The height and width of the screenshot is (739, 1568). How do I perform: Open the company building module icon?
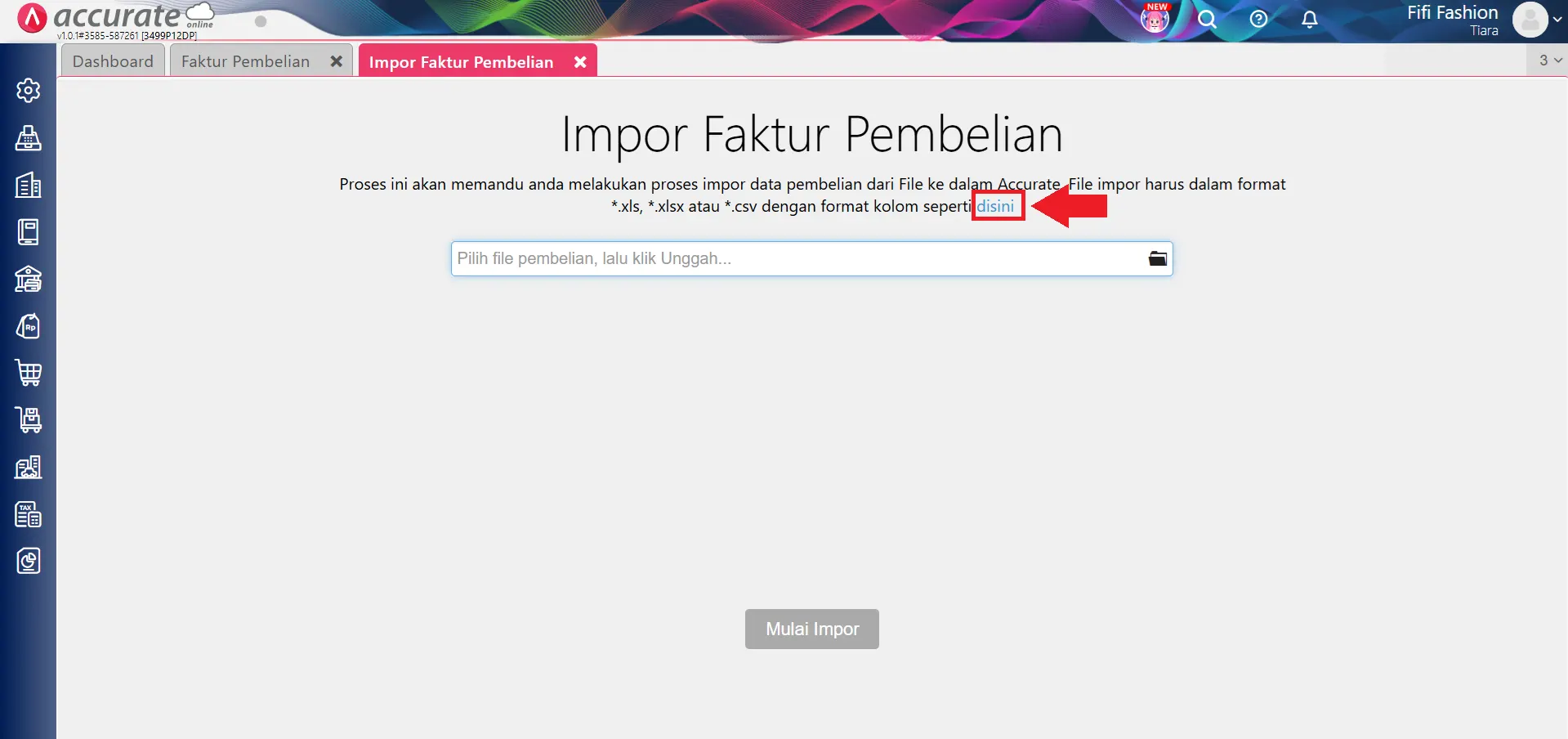coord(29,186)
